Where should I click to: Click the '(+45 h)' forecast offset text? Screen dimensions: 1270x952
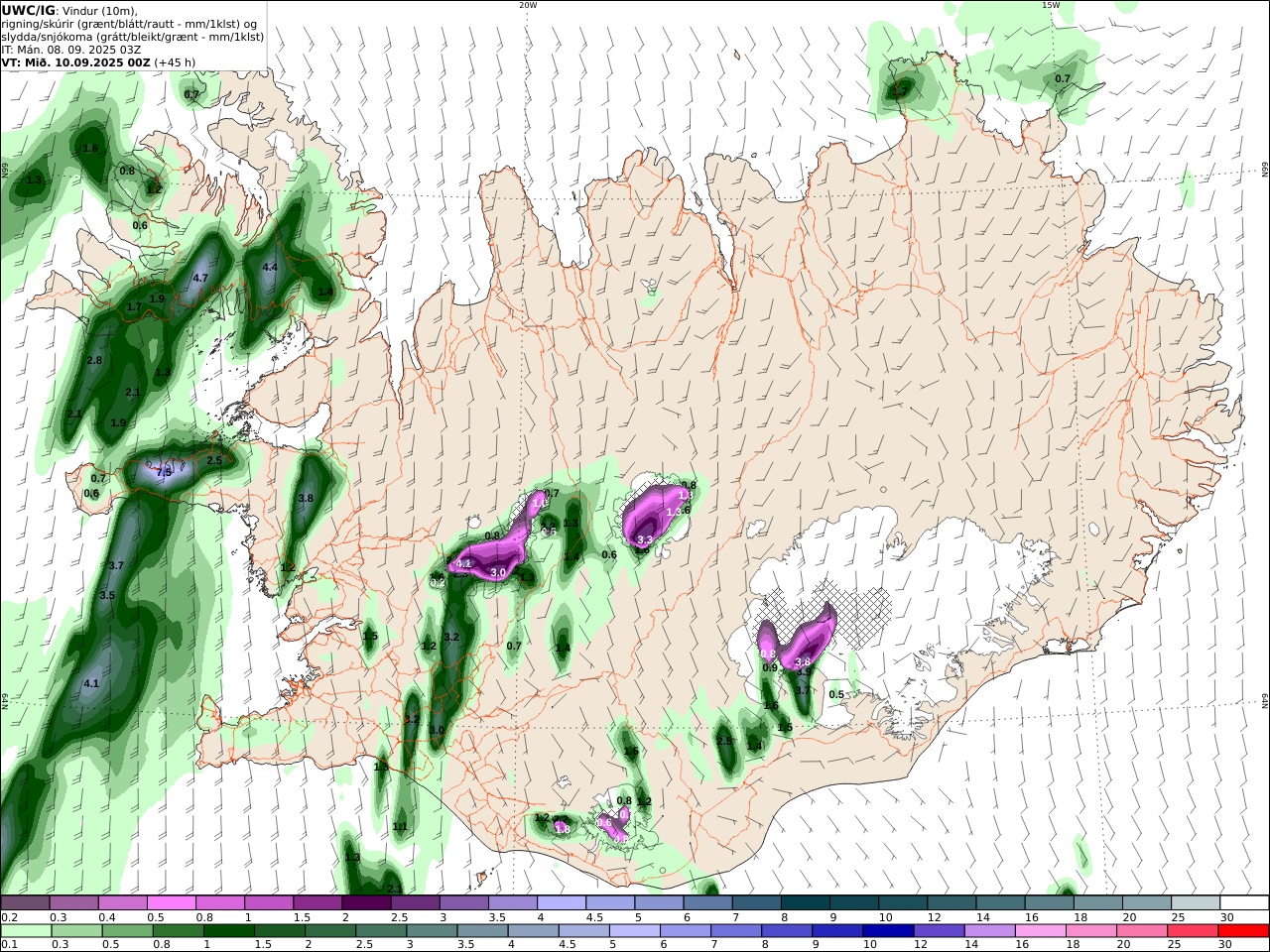coord(175,61)
